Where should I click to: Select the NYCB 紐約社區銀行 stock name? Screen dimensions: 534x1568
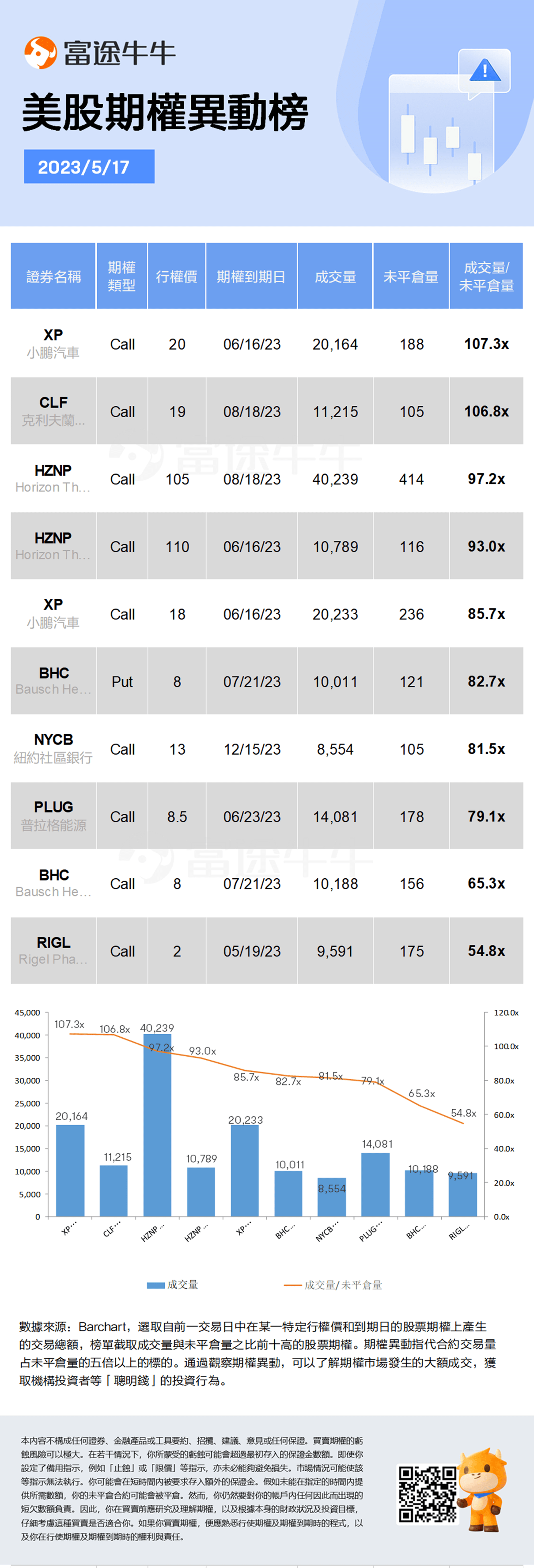53,748
